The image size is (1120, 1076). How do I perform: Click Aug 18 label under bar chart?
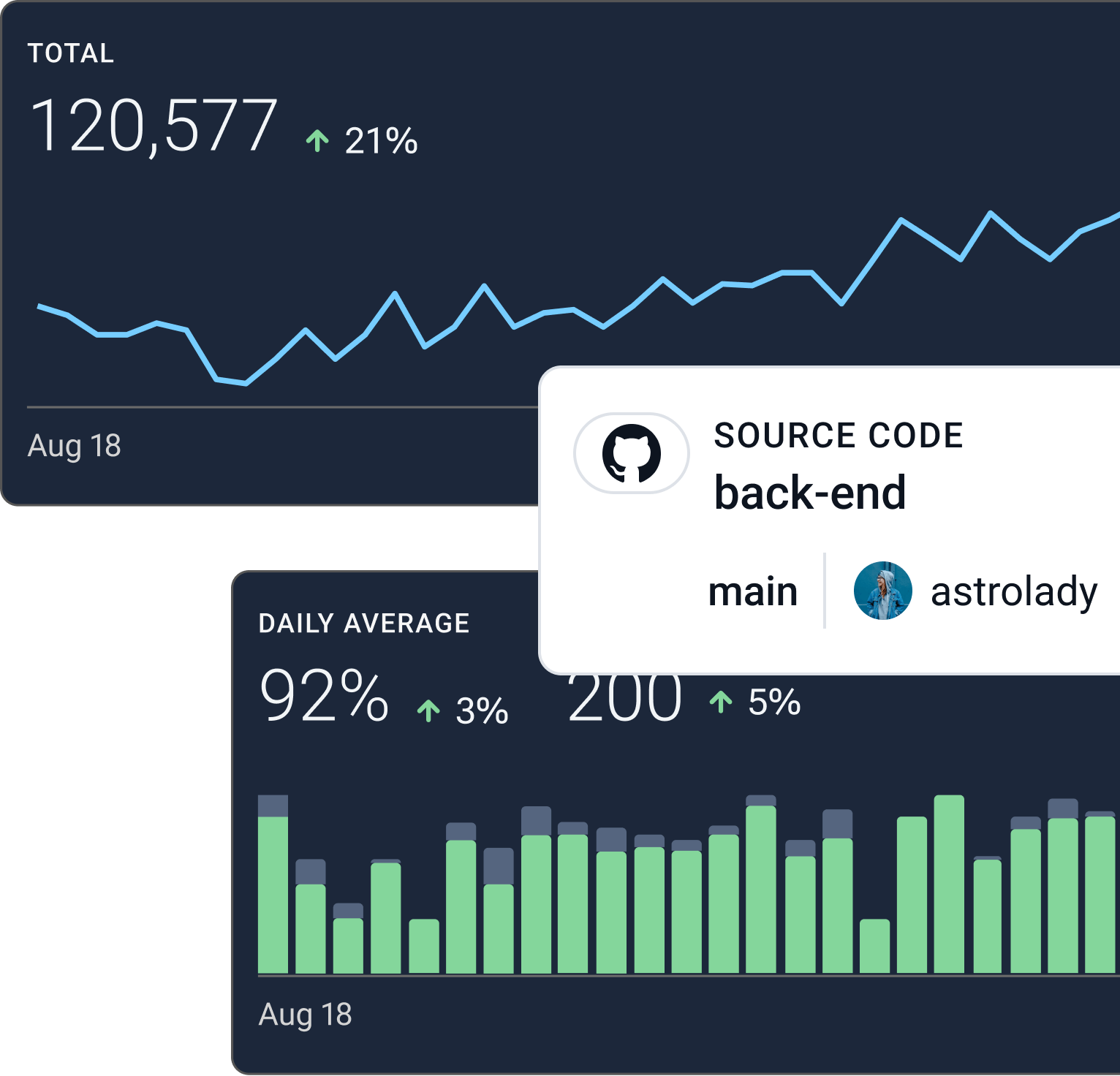pos(305,1015)
